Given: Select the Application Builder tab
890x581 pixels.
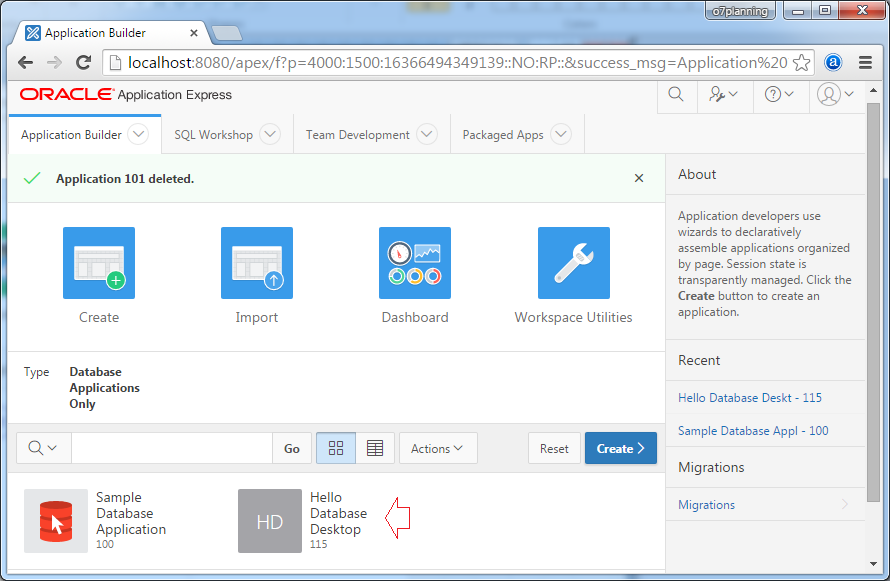Looking at the screenshot, I should [x=71, y=135].
